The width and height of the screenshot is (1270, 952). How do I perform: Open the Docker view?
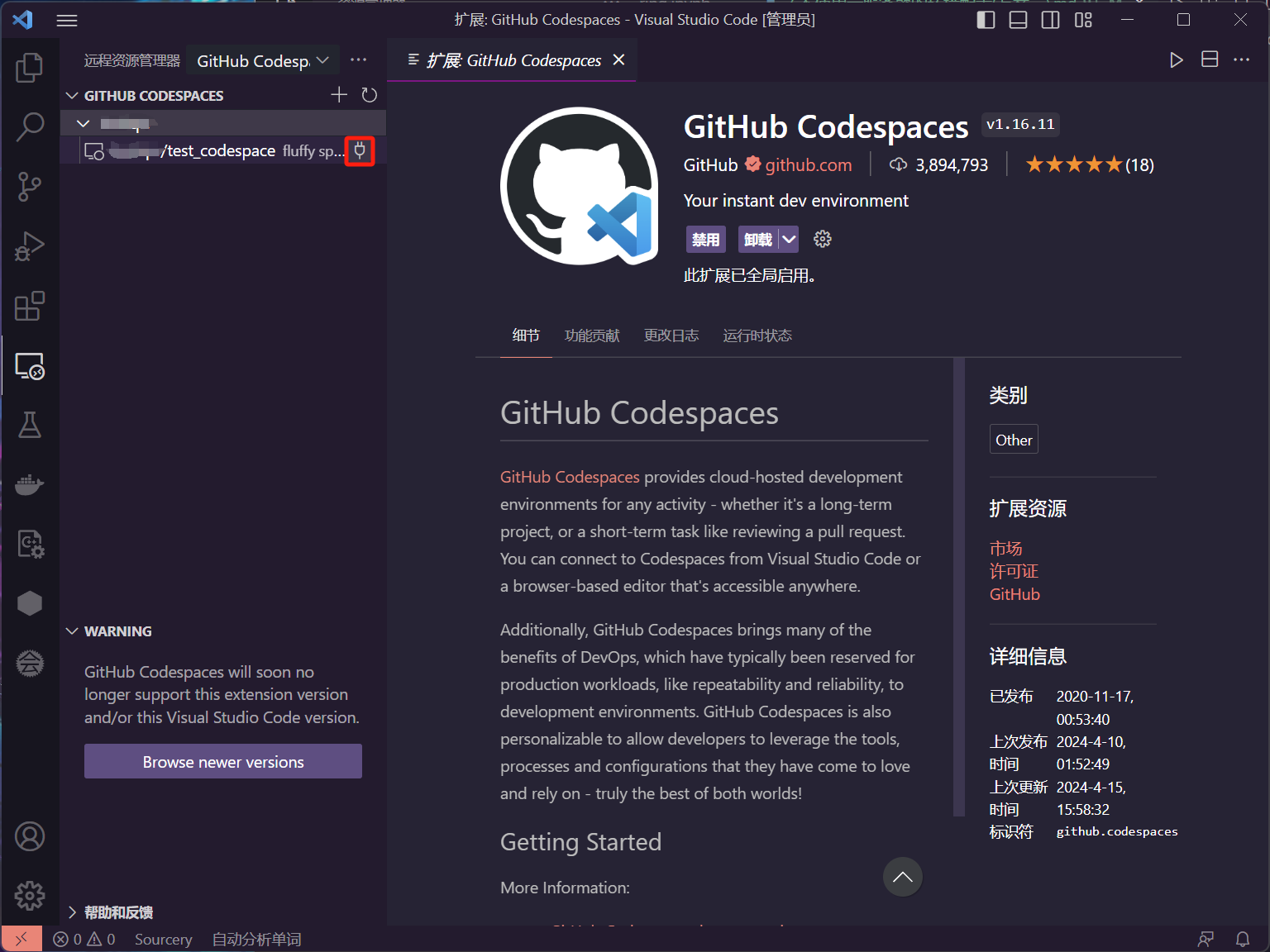[x=30, y=484]
